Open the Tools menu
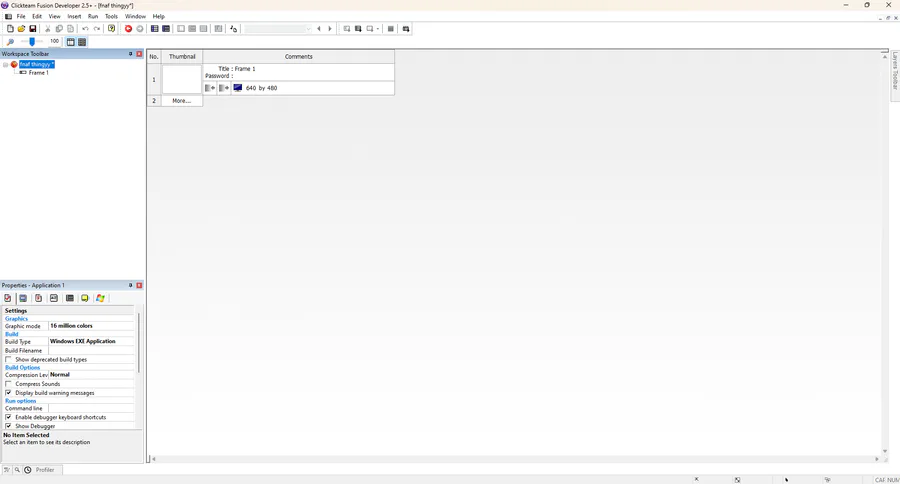 111,17
